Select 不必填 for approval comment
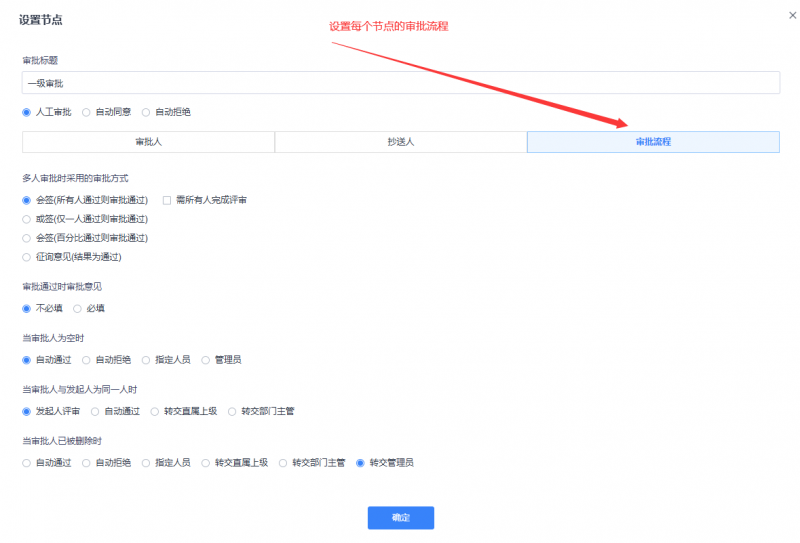Image resolution: width=800 pixels, height=543 pixels. coord(27,308)
